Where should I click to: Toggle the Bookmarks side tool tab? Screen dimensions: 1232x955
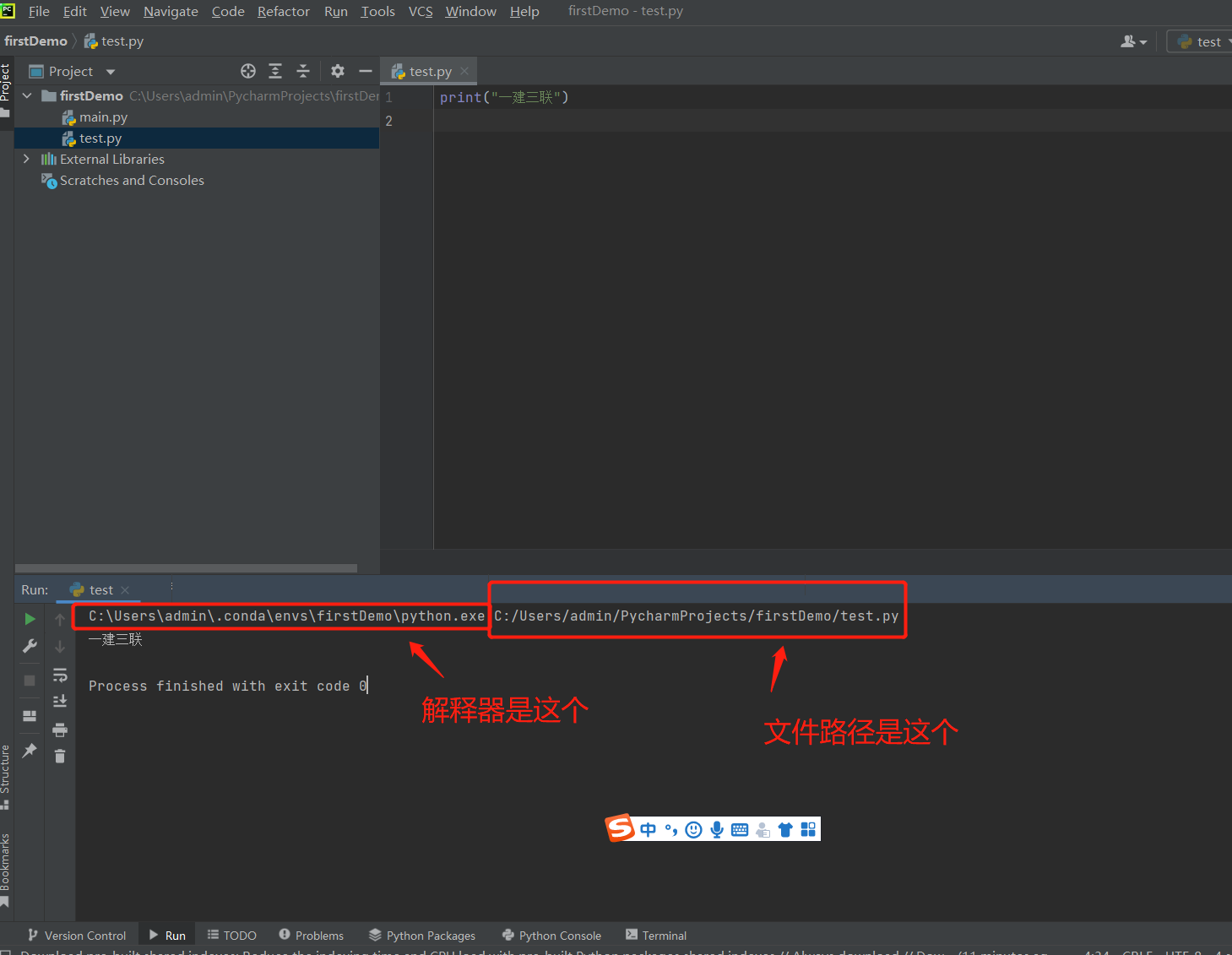tap(5, 870)
